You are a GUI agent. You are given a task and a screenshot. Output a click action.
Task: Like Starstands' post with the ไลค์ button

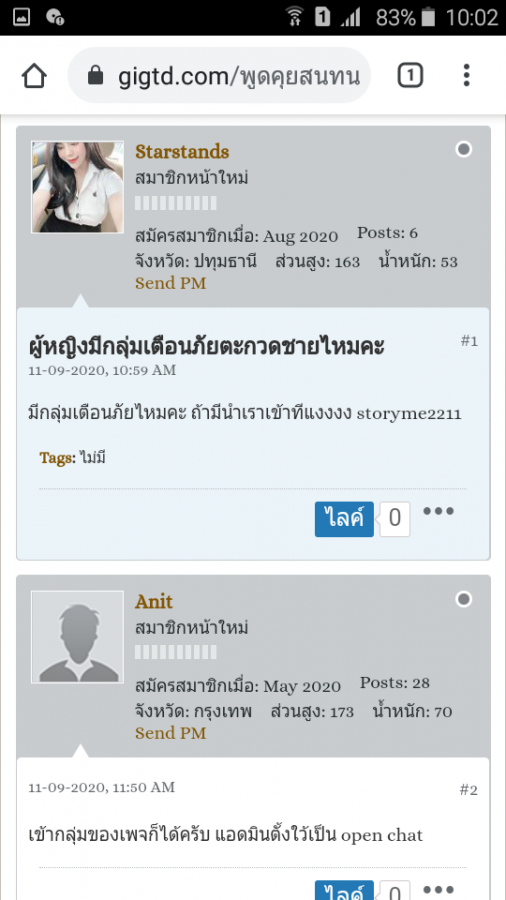[x=344, y=519]
